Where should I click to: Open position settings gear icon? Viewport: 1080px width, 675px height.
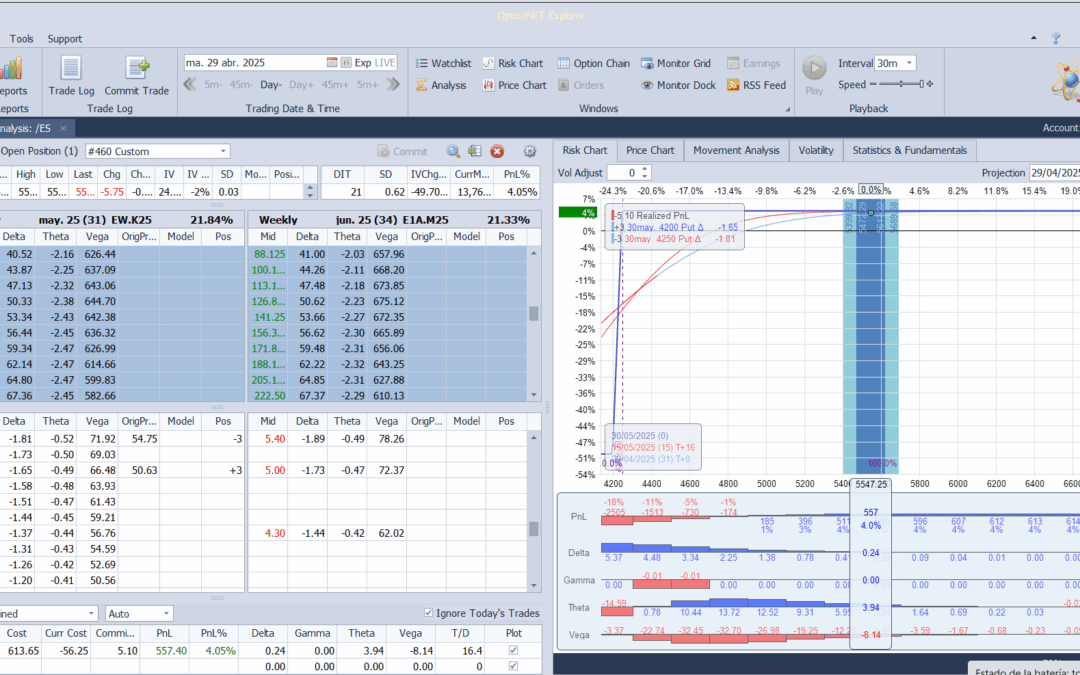[530, 152]
